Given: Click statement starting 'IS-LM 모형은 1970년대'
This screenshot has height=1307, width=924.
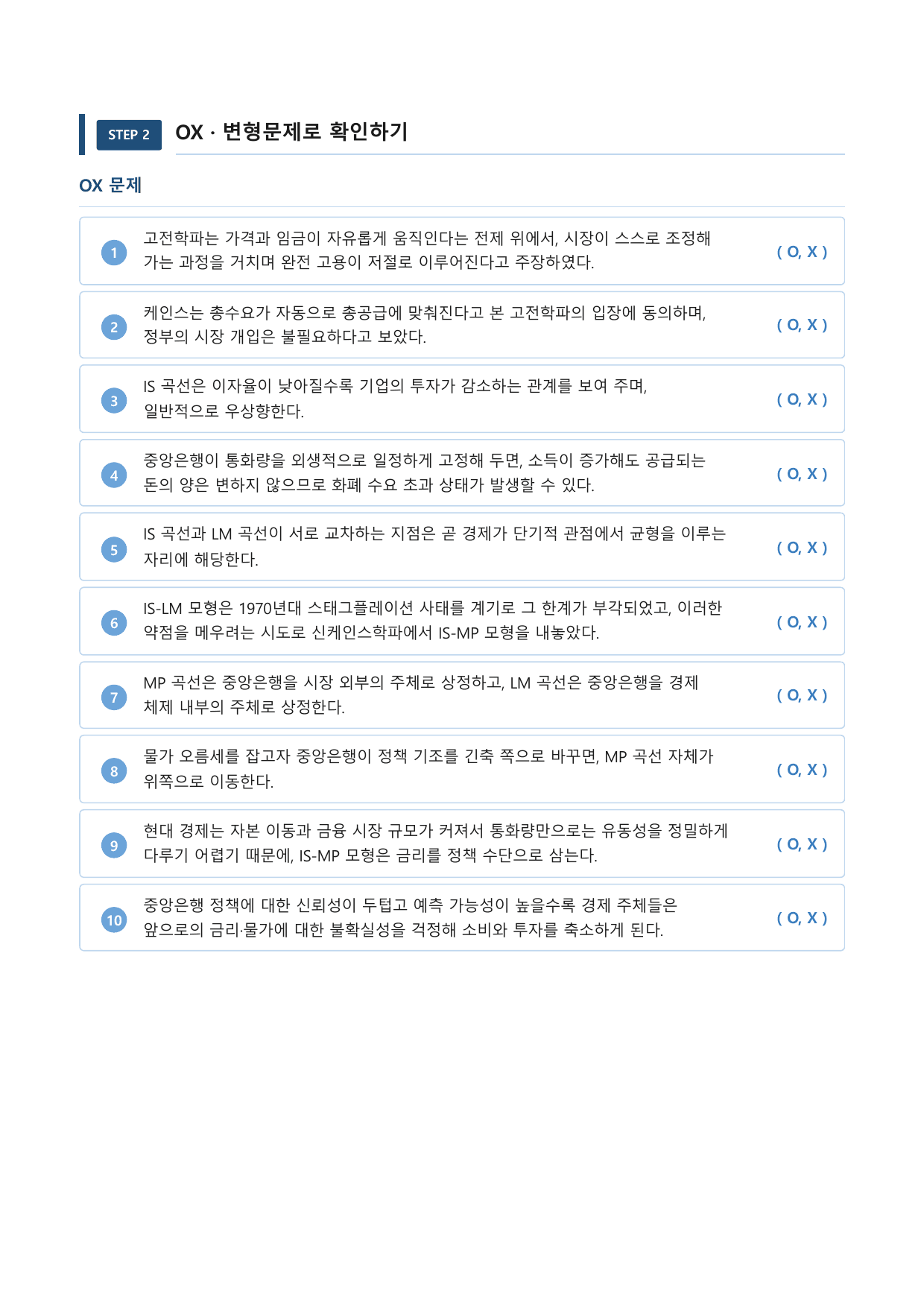Looking at the screenshot, I should tap(433, 621).
